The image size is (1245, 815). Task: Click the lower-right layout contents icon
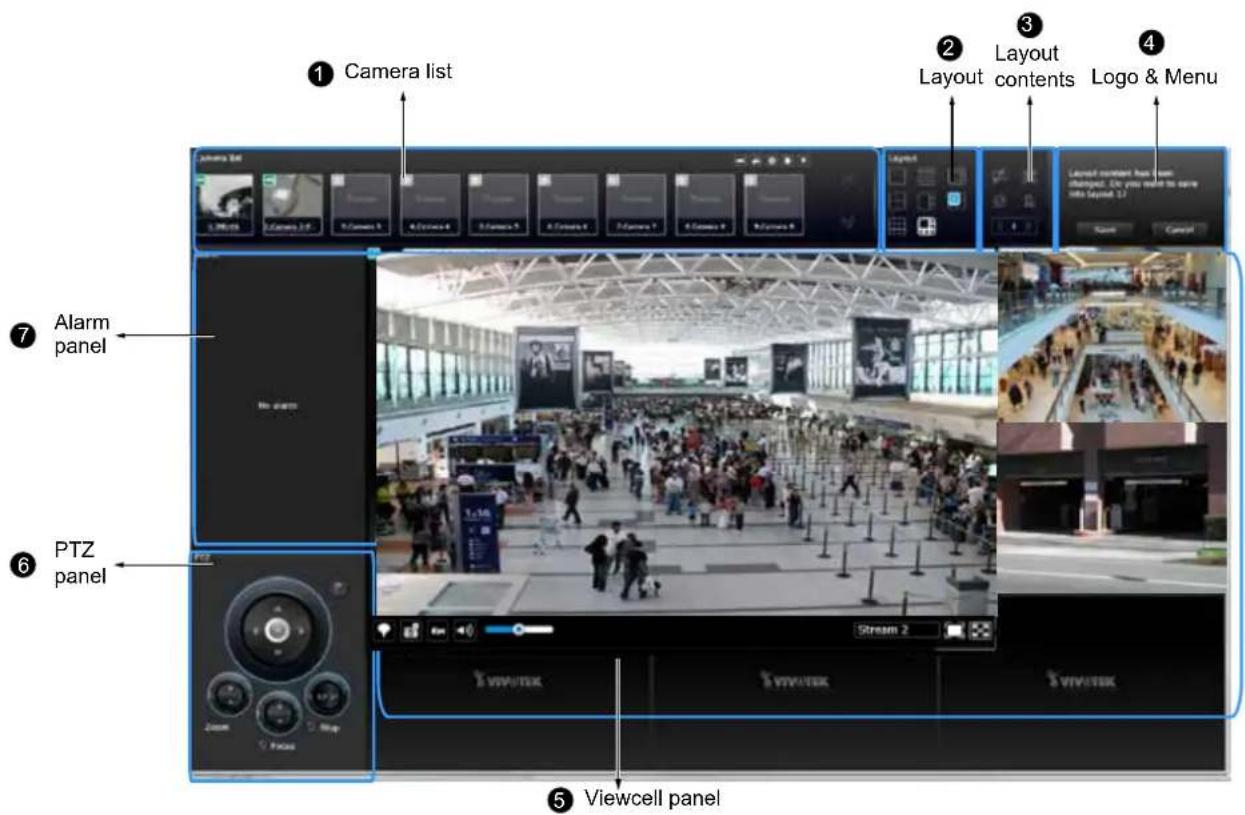tap(1030, 201)
